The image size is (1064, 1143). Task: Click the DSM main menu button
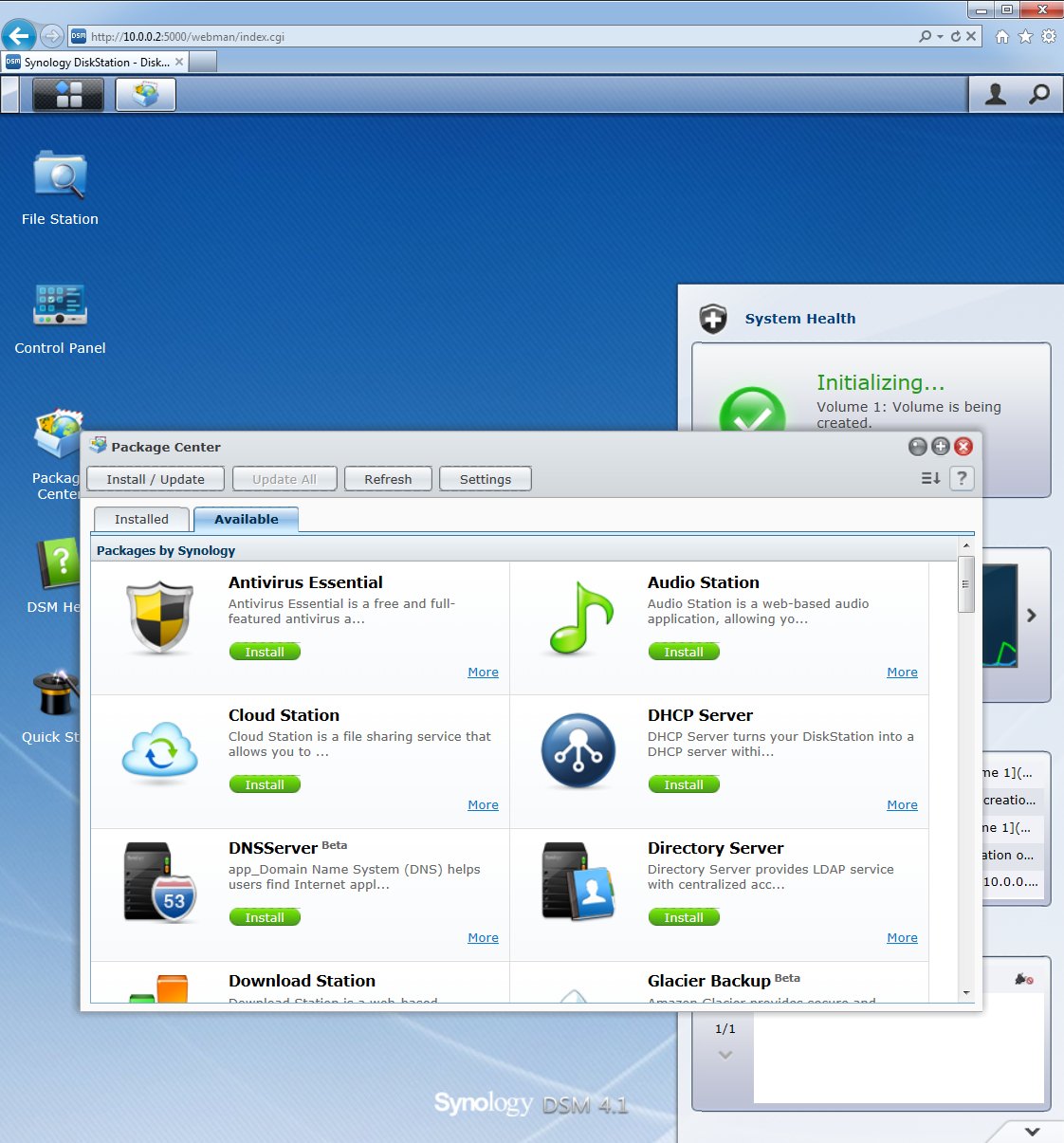(x=68, y=95)
